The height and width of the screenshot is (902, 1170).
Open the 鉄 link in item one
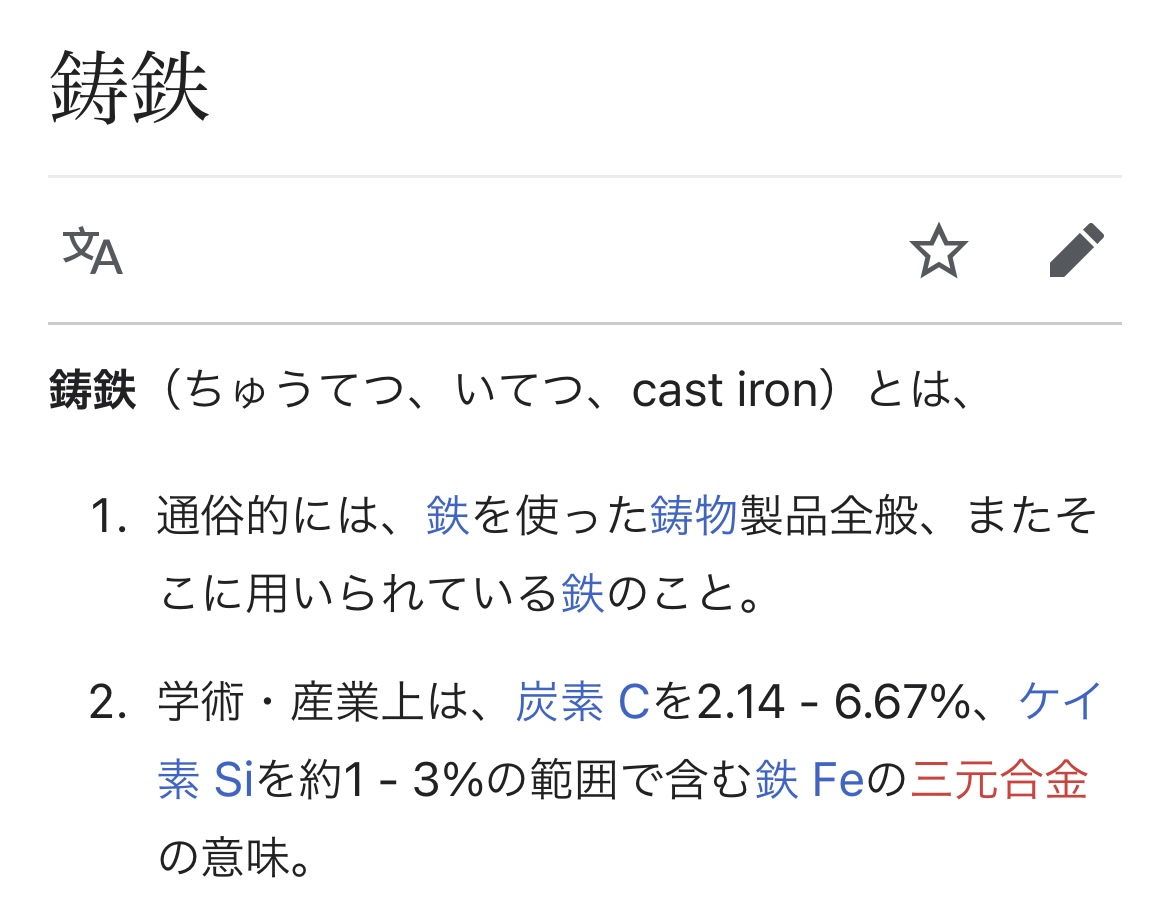[x=448, y=516]
